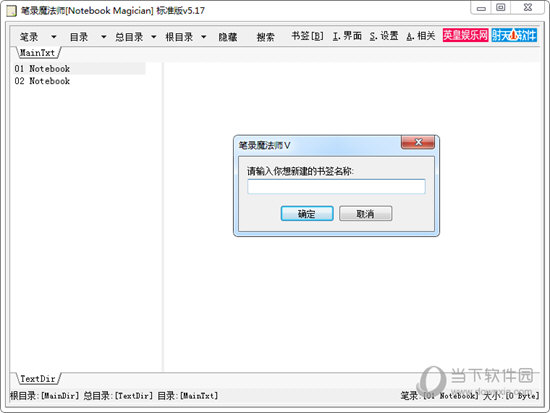Screen dimensions: 550x413
Task: Open the 根目录 menu button
Action: tap(179, 36)
